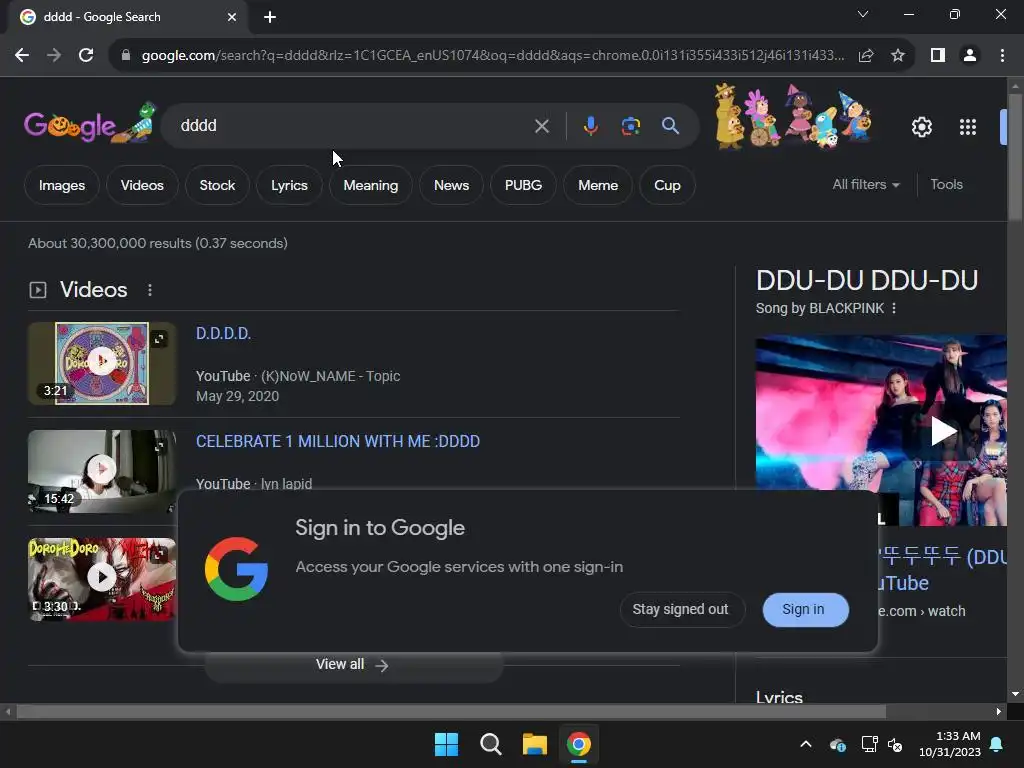Open CELEBRATE 1 MILLION WITH ME link
Viewport: 1024px width, 768px height.
point(338,441)
